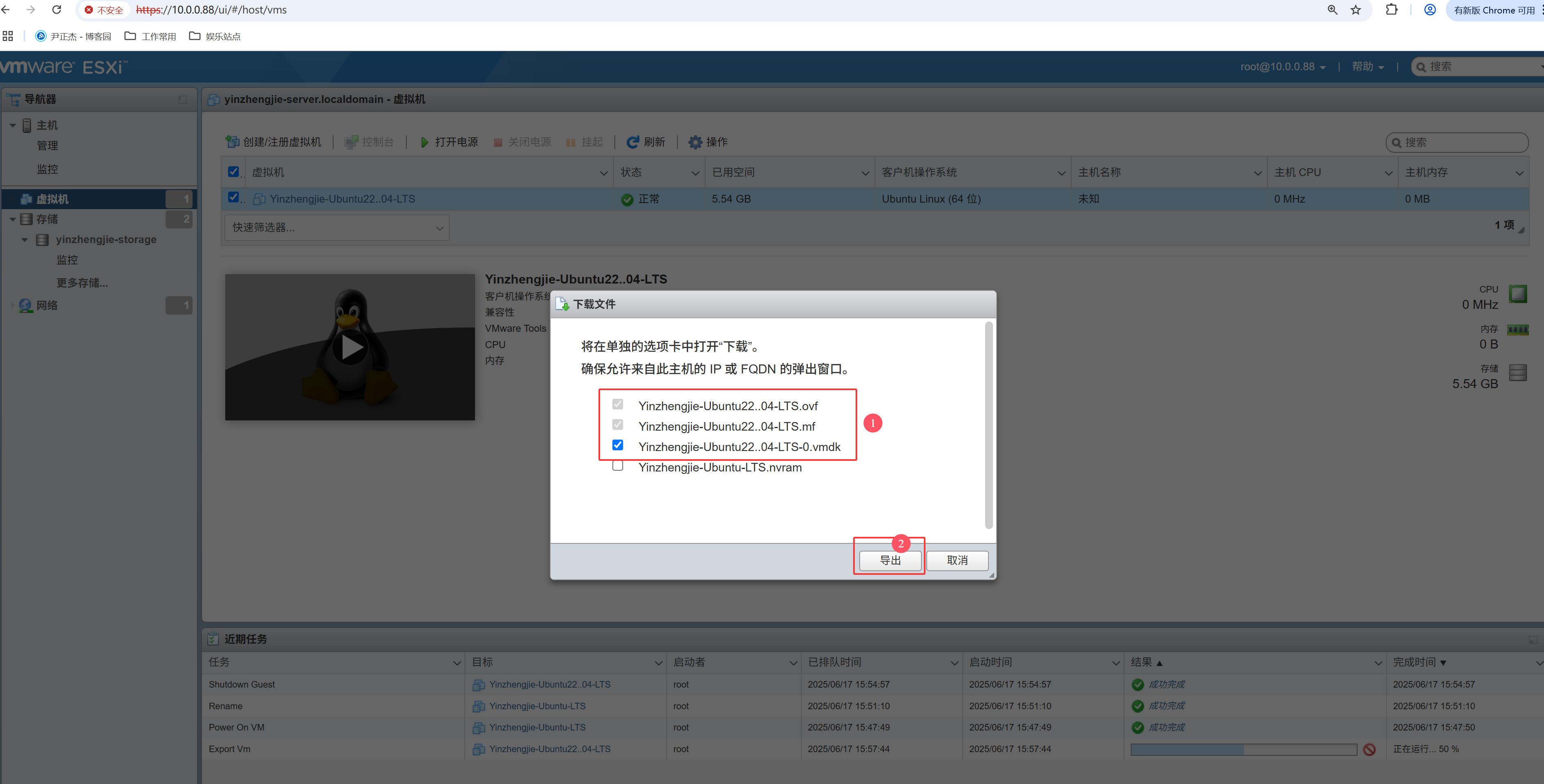
Task: Collapse the Navigator panel icon
Action: click(183, 99)
